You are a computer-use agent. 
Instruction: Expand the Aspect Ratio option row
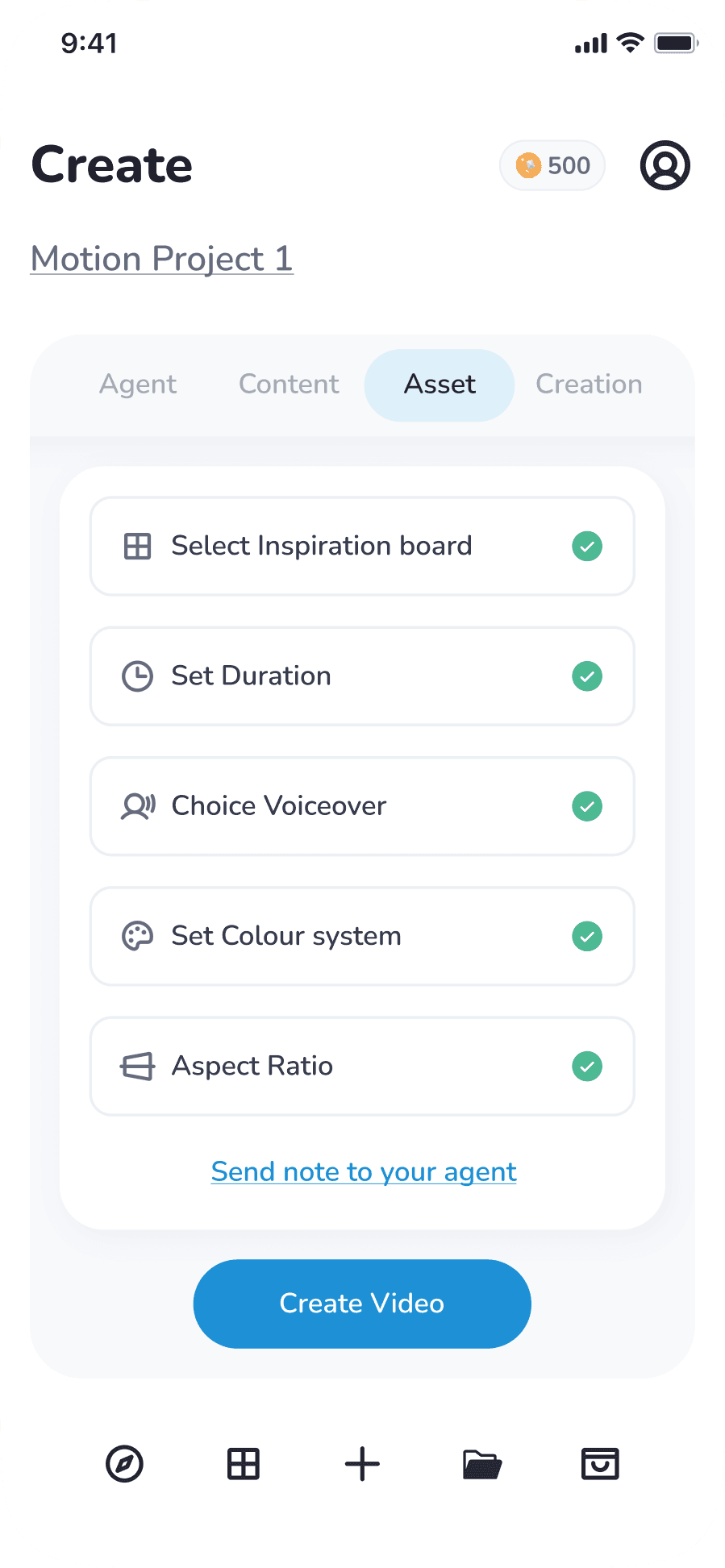tap(361, 1067)
